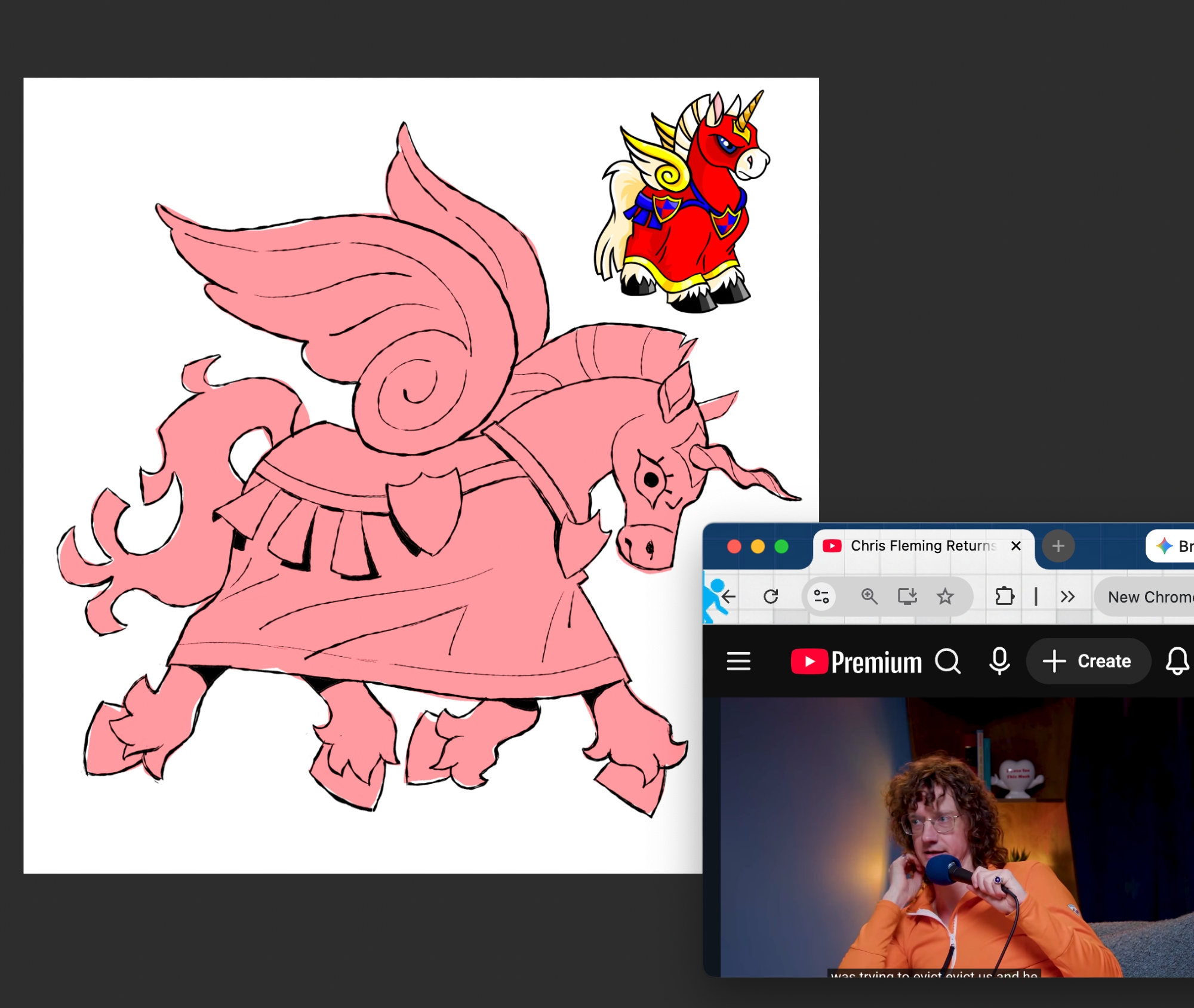The height and width of the screenshot is (1008, 1194).
Task: Open site settings tune icon
Action: coord(821,596)
